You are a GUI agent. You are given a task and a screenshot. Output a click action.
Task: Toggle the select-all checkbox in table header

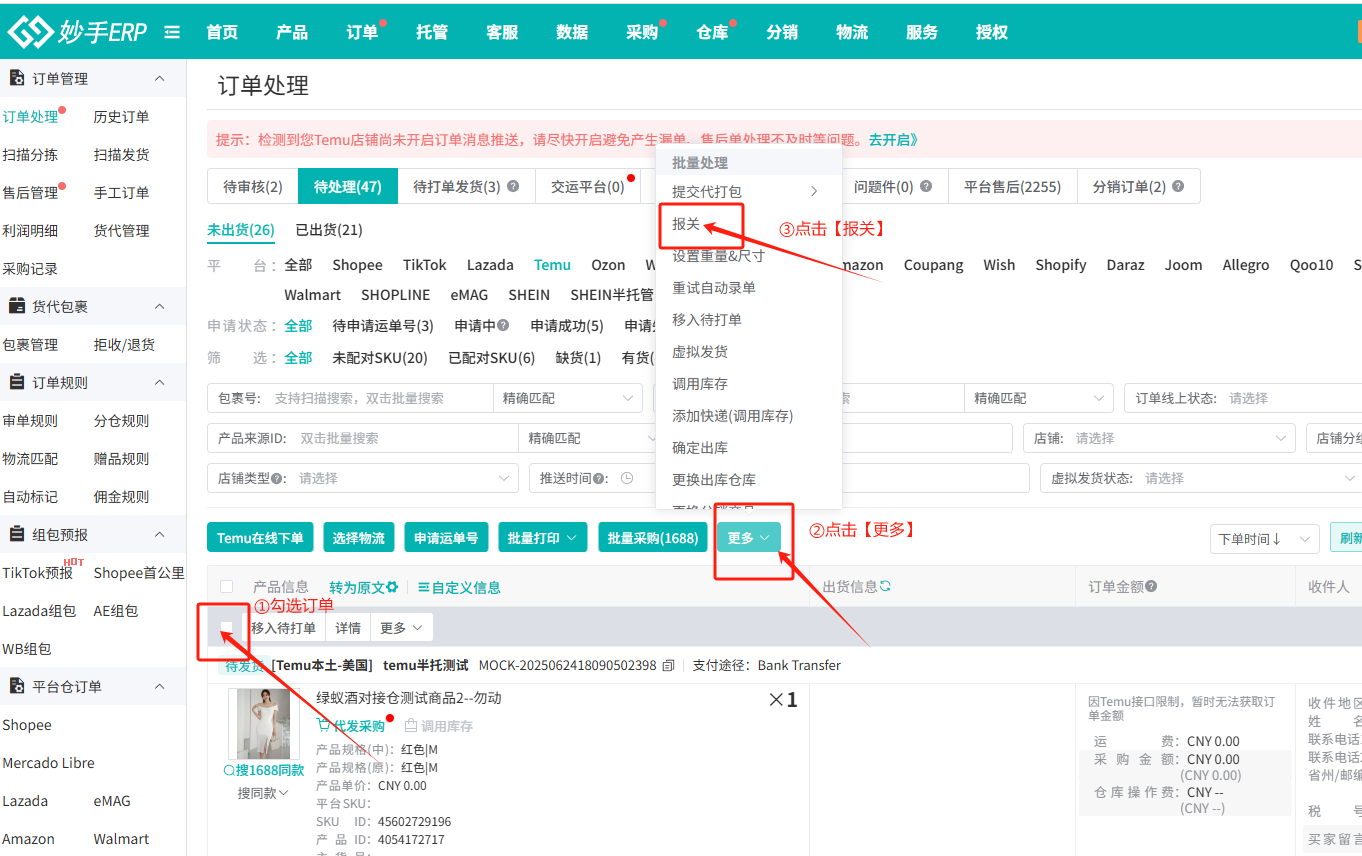pyautogui.click(x=227, y=587)
